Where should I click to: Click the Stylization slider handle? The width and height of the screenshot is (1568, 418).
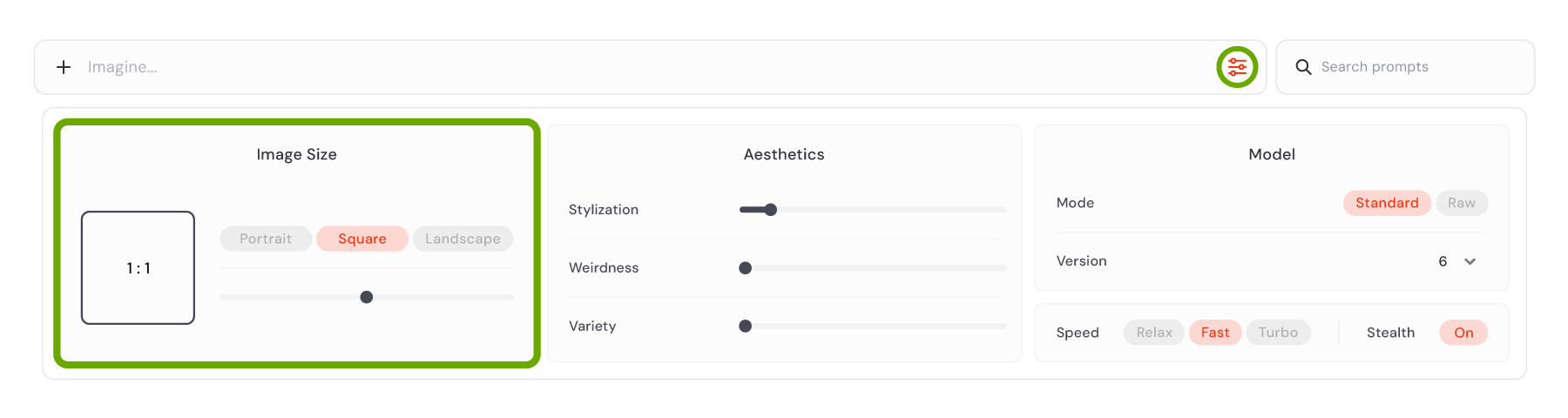coord(770,210)
